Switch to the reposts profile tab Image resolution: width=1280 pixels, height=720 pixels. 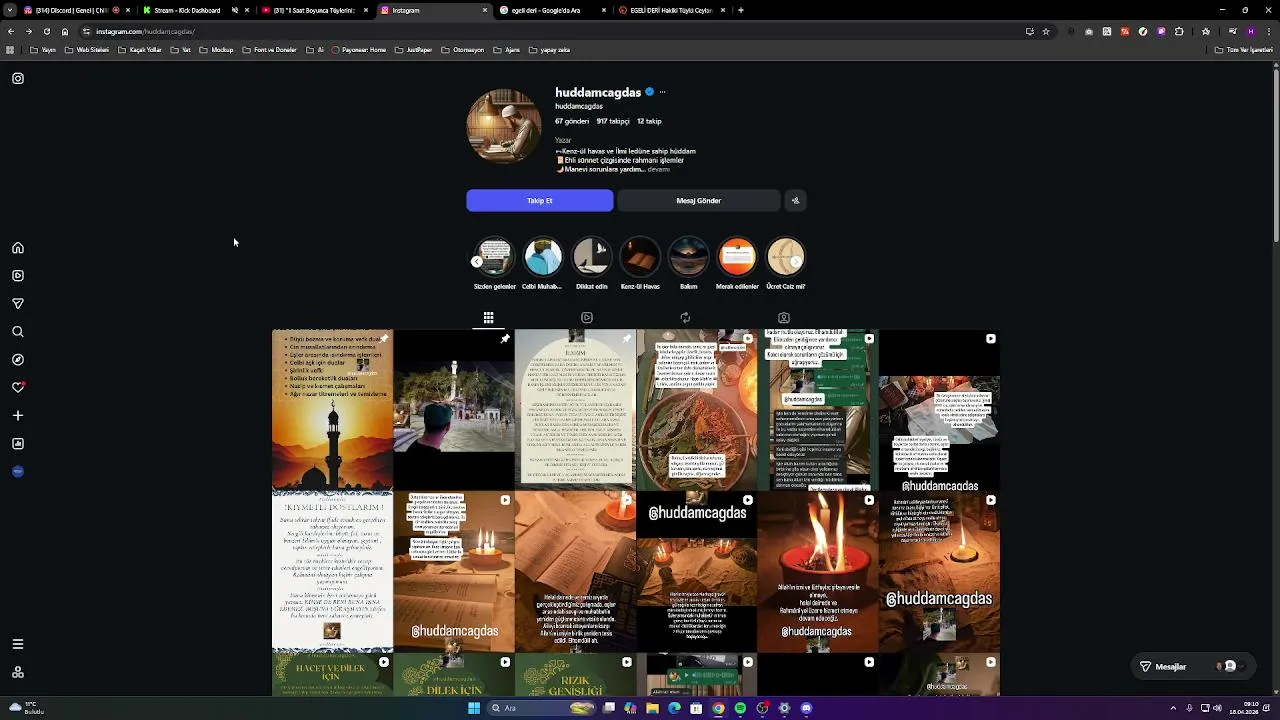[x=685, y=318]
